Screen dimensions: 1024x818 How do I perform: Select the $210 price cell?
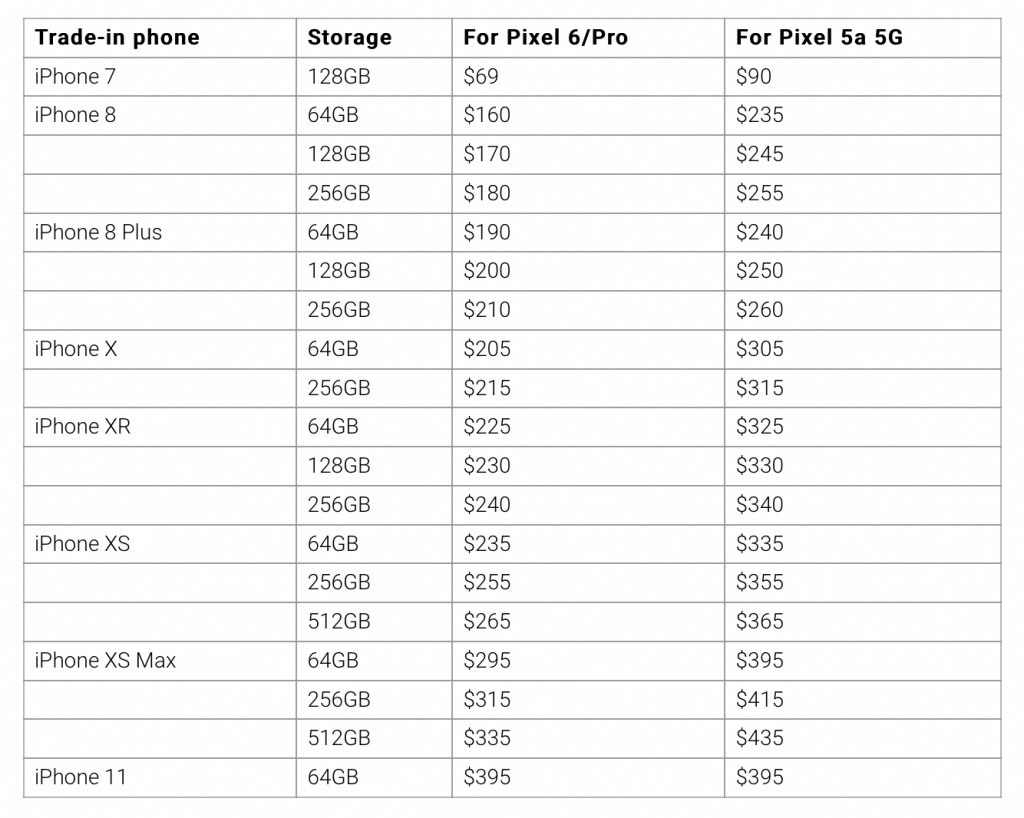487,310
